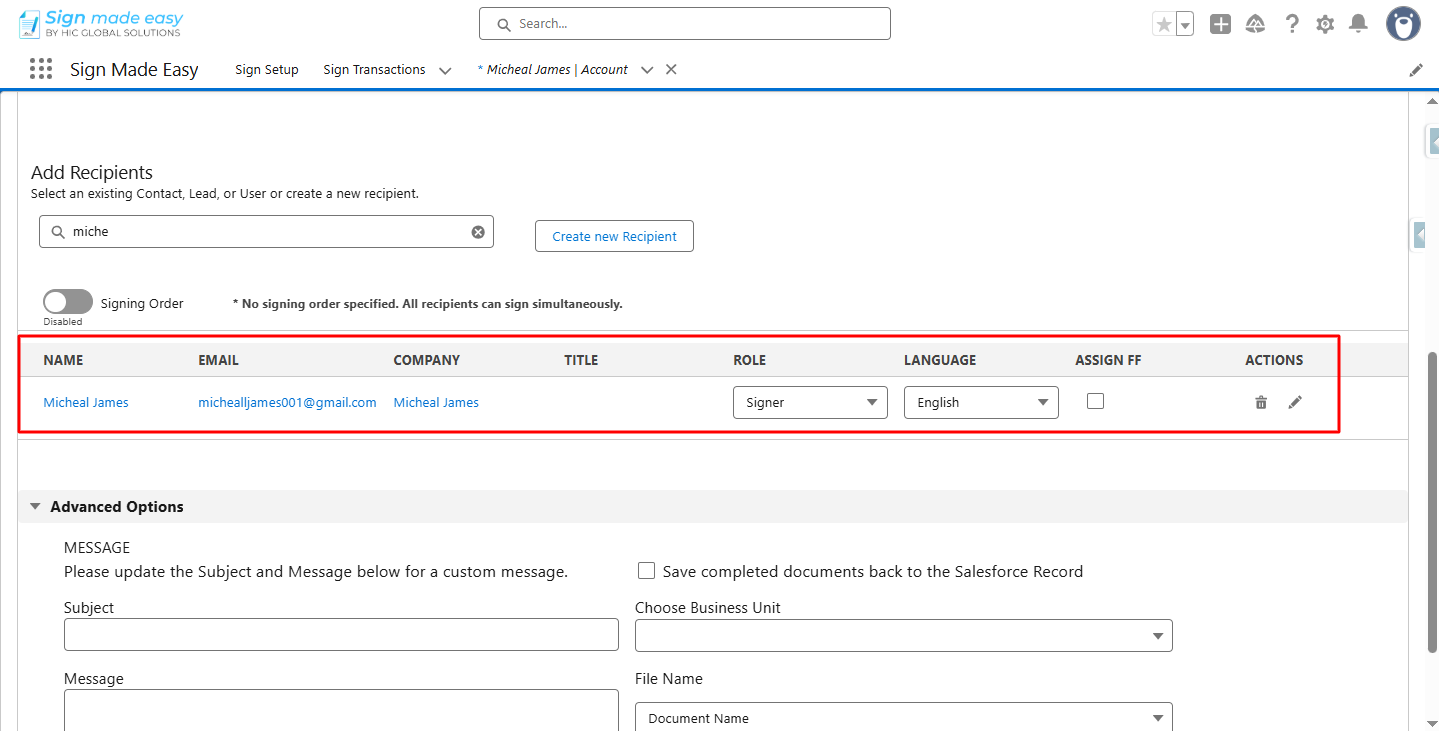The height and width of the screenshot is (731, 1439).
Task: Clear the recipient search text
Action: click(478, 232)
